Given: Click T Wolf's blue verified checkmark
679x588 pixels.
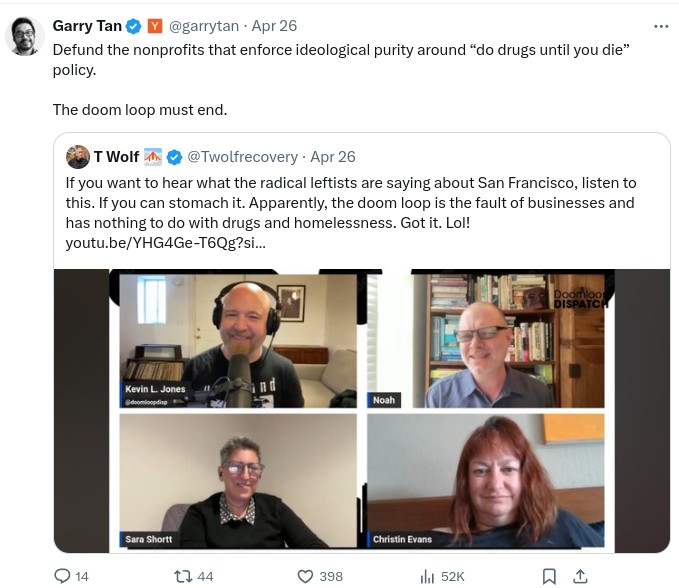Looking at the screenshot, I should click(175, 157).
